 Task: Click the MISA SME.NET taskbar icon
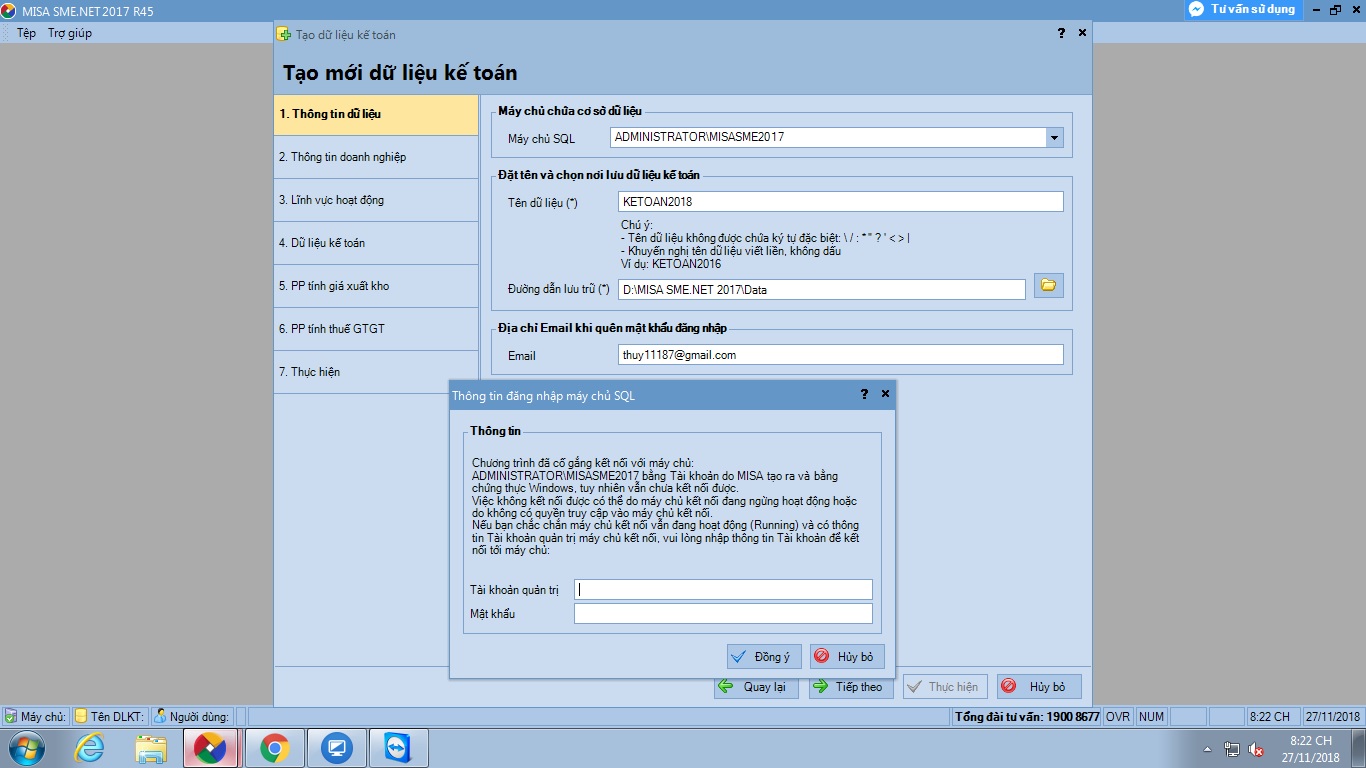[x=211, y=748]
